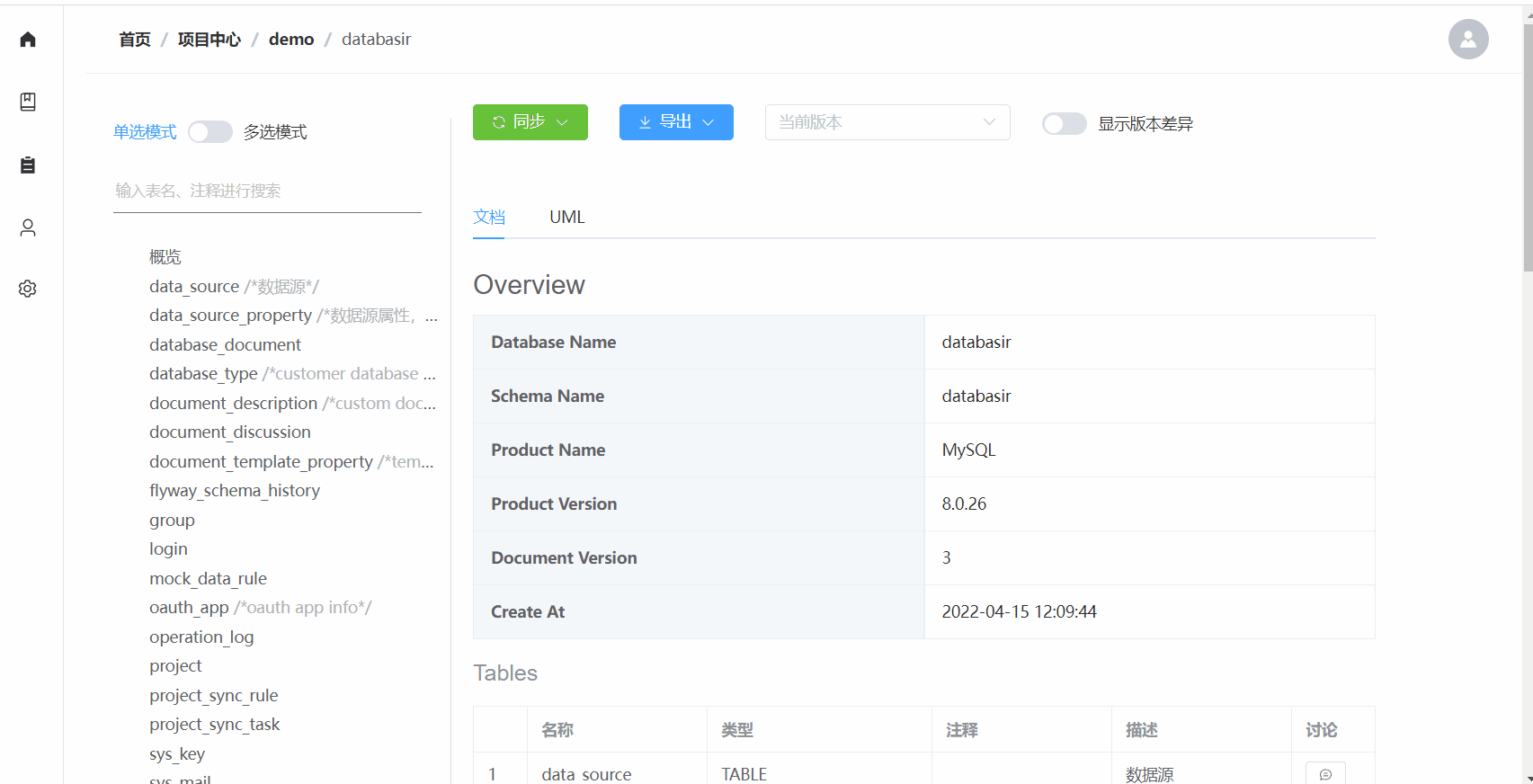Toggle single/multi select mode switch

click(209, 132)
